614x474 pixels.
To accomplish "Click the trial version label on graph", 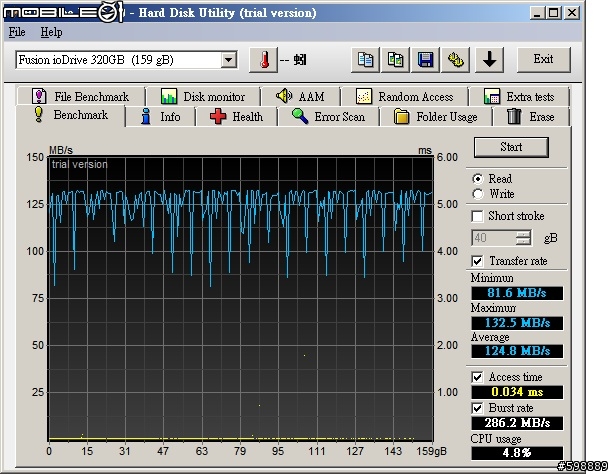I will point(79,165).
